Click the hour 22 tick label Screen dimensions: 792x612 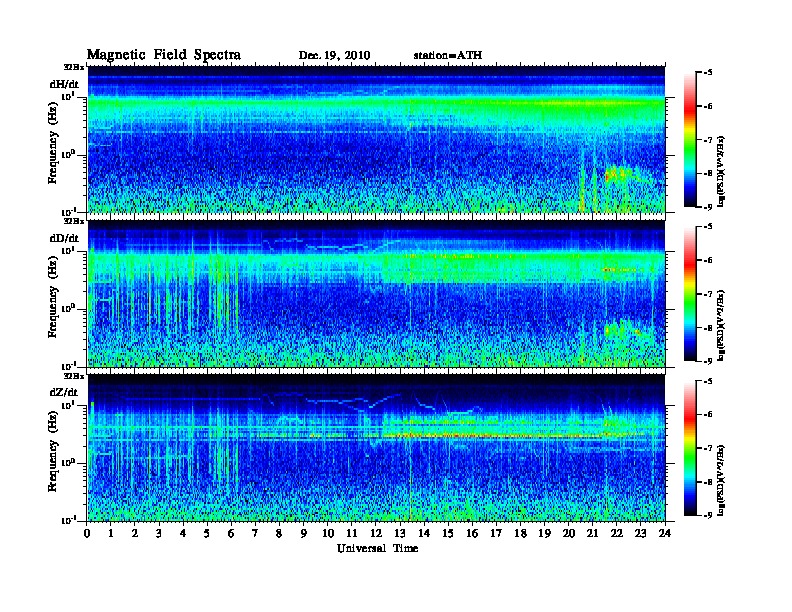pyautogui.click(x=617, y=533)
